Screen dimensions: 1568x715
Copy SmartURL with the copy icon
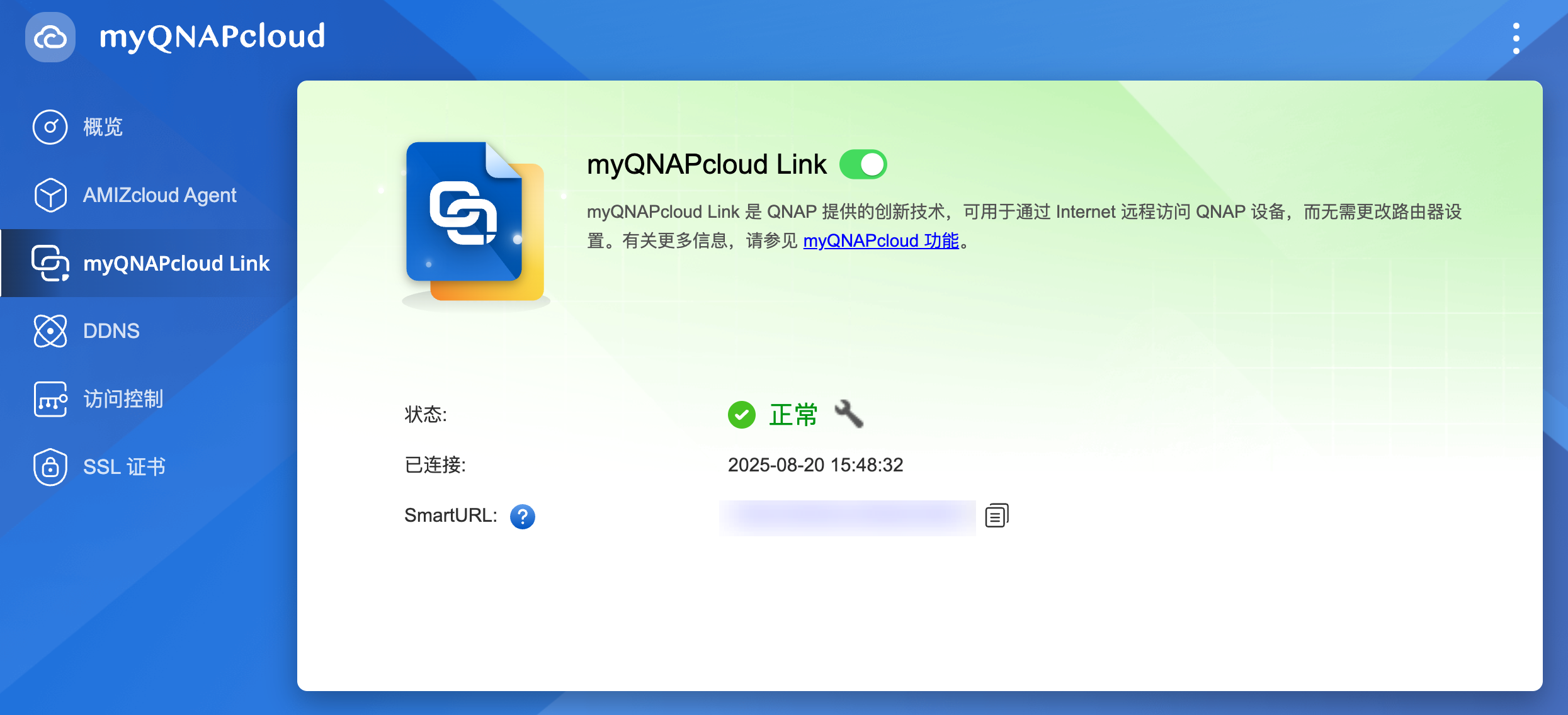(x=997, y=515)
